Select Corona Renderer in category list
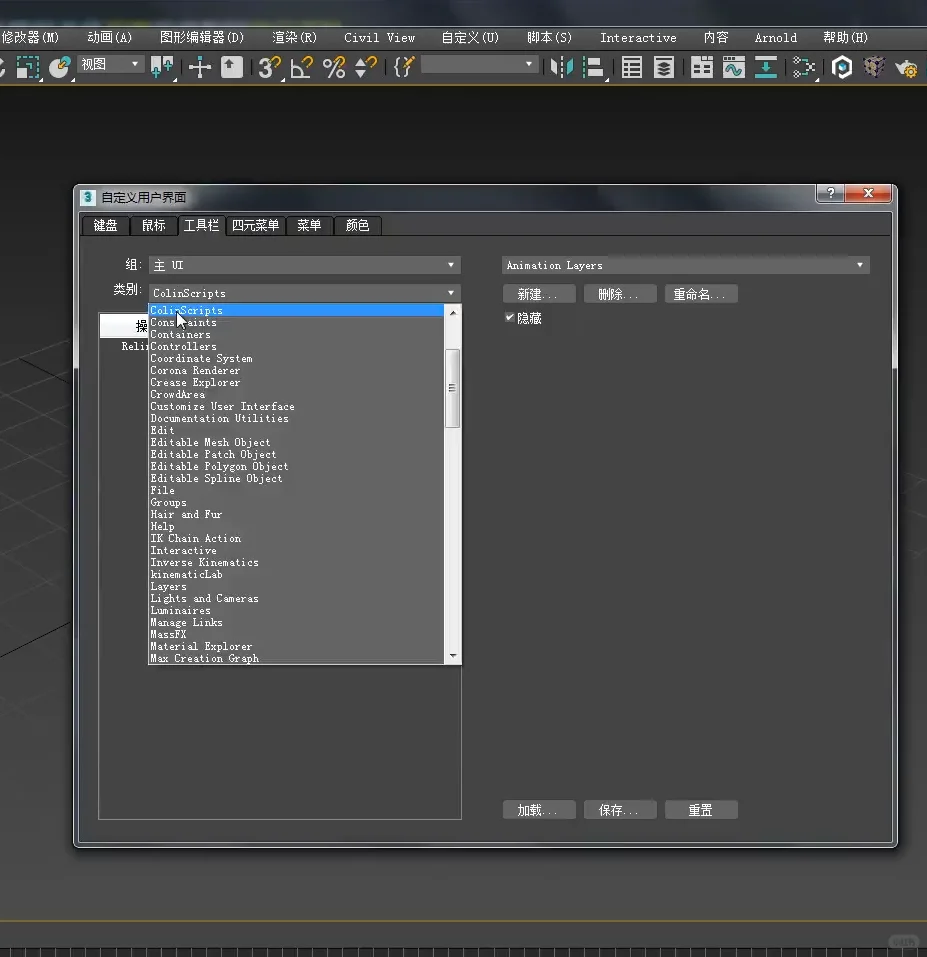The image size is (927, 957). pos(195,370)
